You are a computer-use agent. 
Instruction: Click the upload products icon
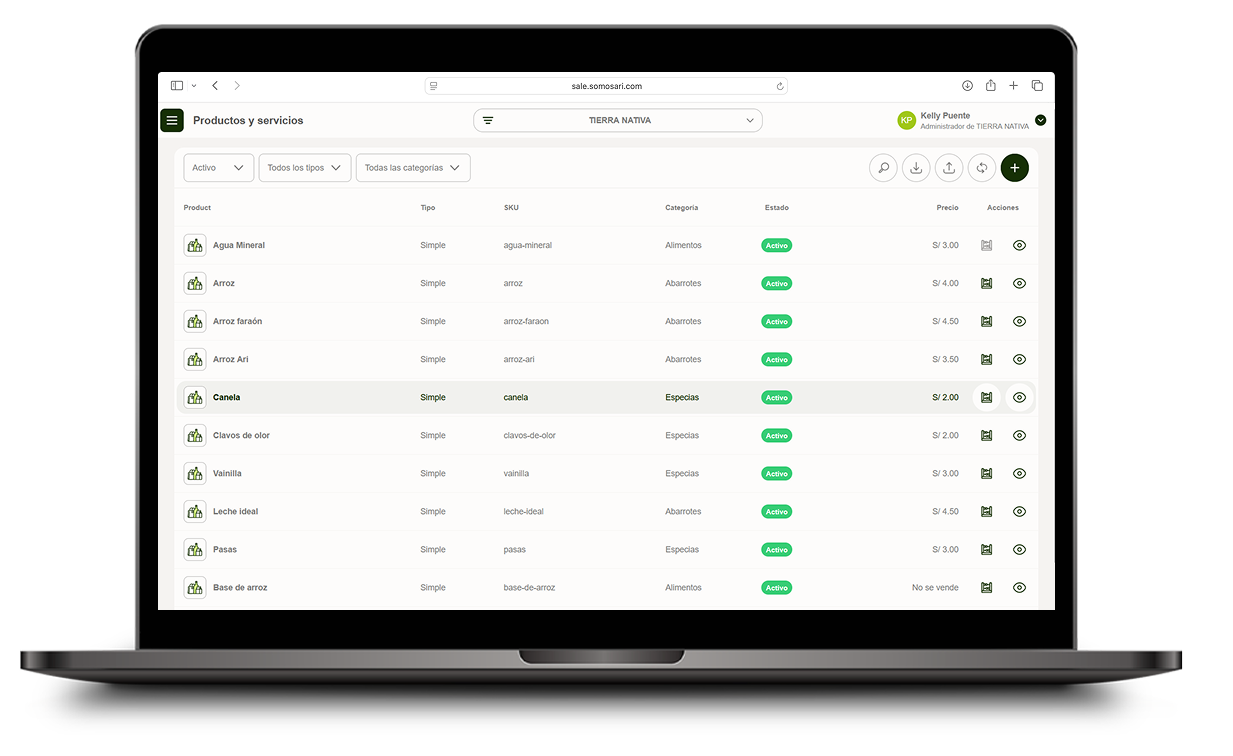949,168
